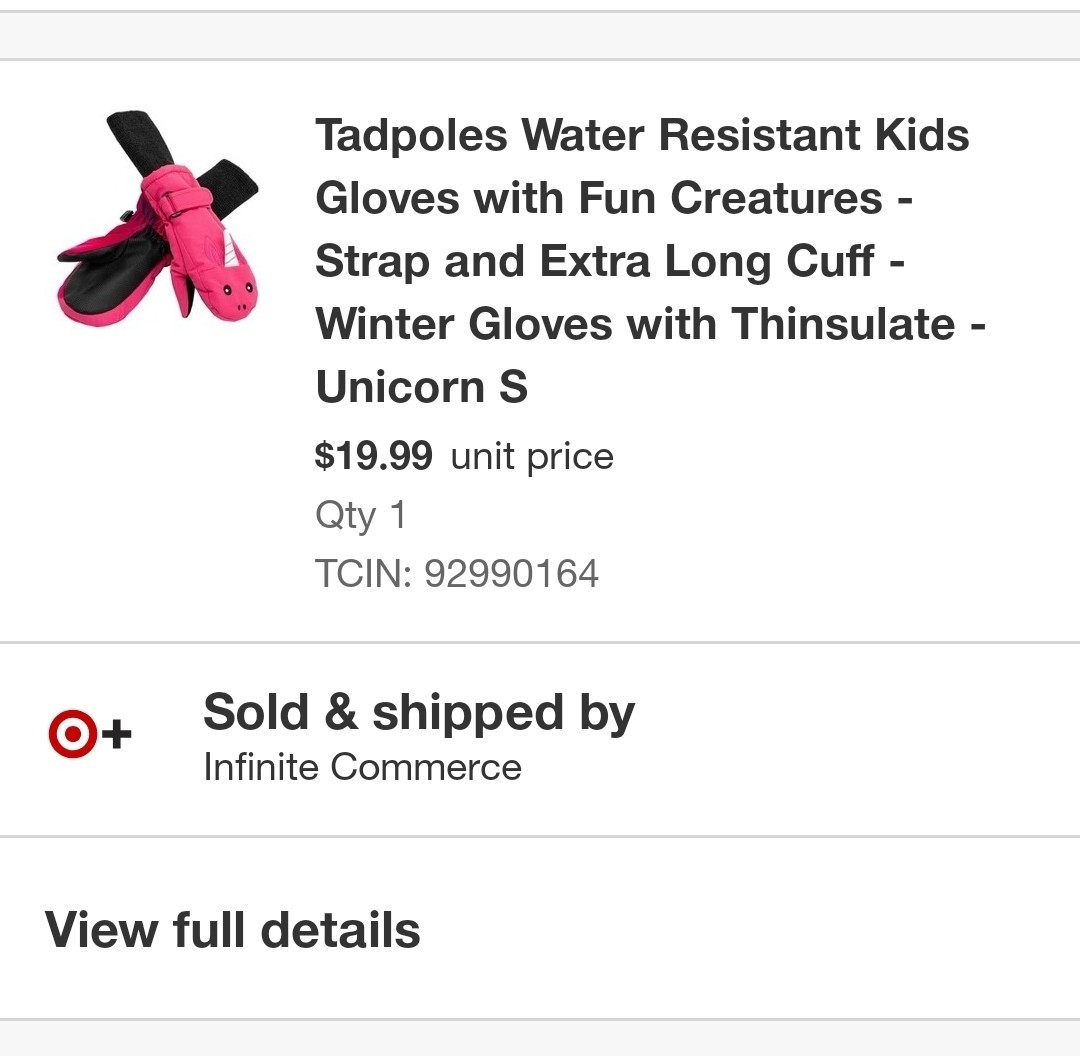Screen dimensions: 1080x1056
Task: Tap the Sold & shipped by heading
Action: pos(418,713)
